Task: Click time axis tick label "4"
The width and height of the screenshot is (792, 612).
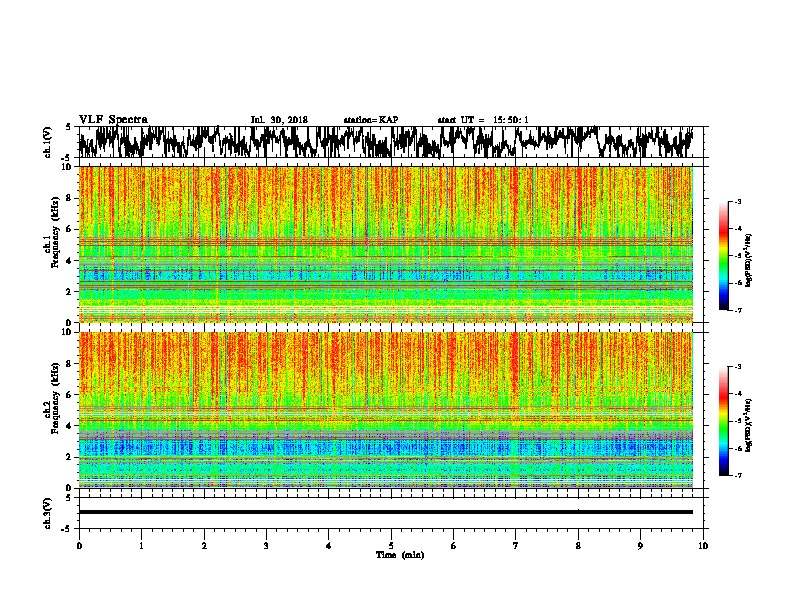Action: (329, 545)
